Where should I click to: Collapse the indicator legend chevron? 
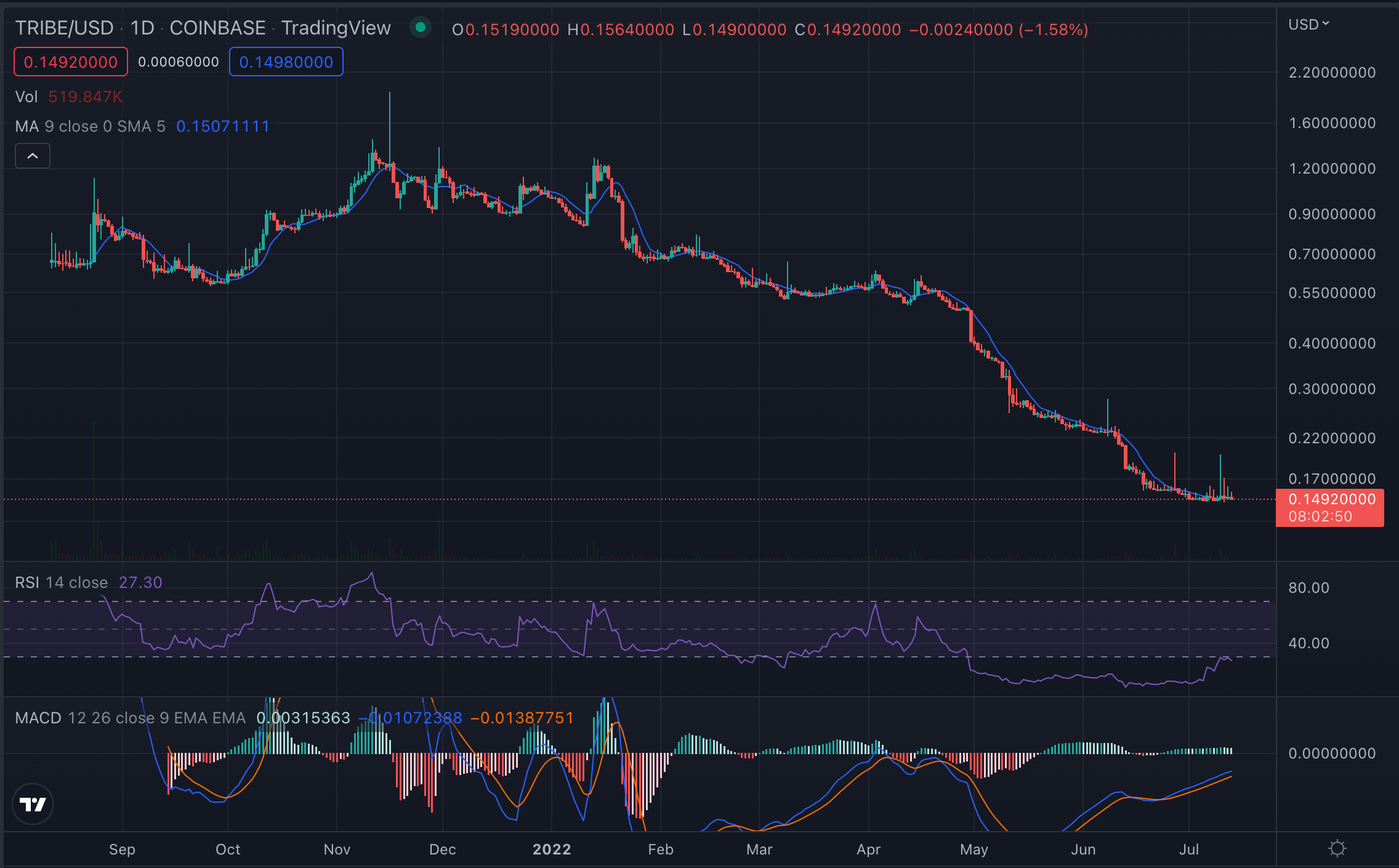[x=33, y=156]
